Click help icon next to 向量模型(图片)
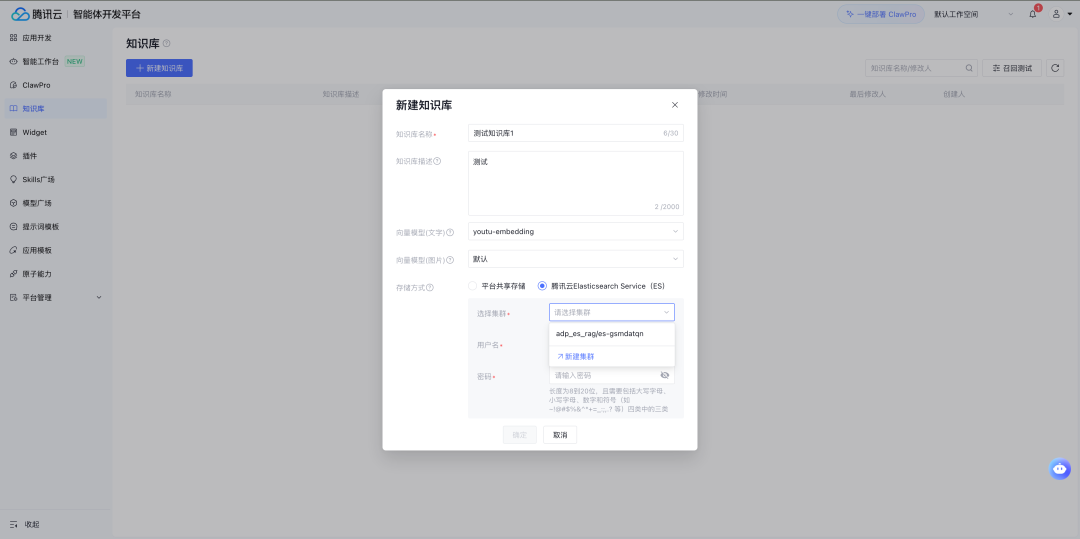 (450, 260)
